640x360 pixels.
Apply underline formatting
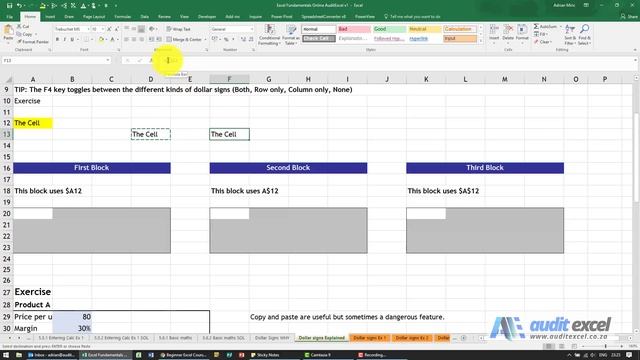[x=72, y=40]
